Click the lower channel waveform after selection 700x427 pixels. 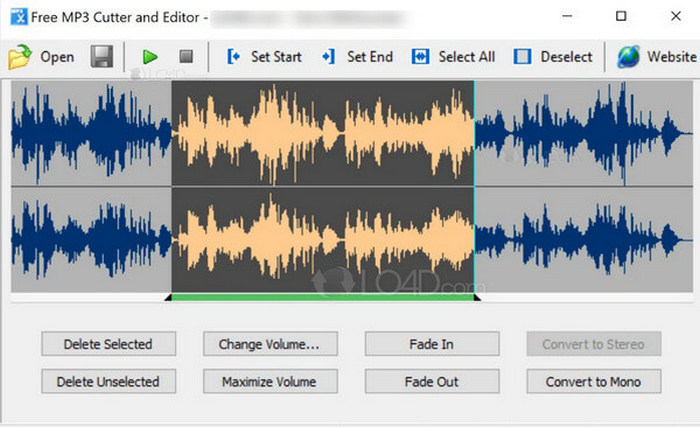click(583, 240)
